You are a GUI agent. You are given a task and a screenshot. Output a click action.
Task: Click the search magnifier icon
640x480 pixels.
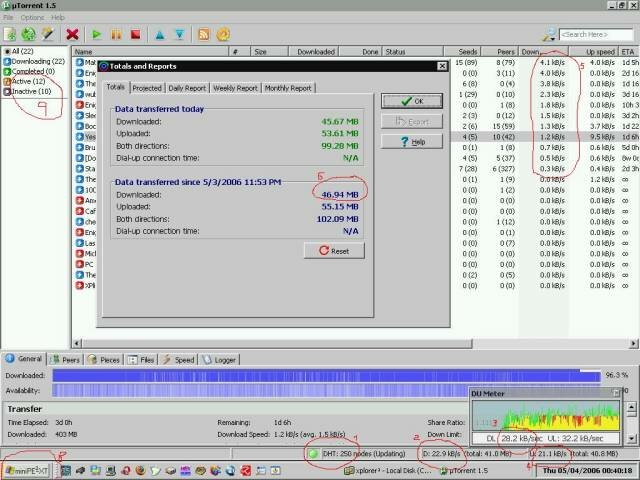pyautogui.click(x=549, y=35)
